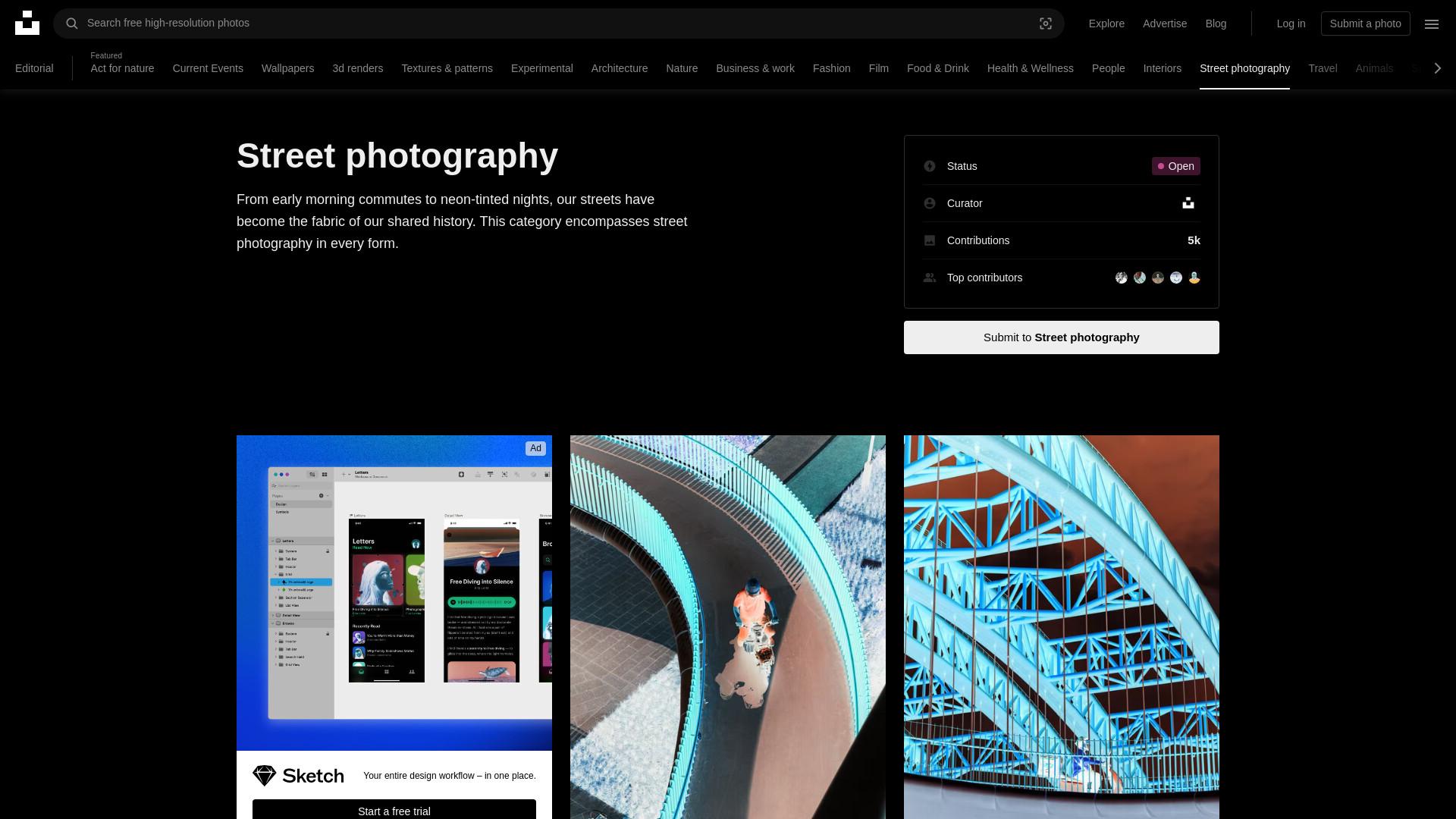Click Start a free trial button
The height and width of the screenshot is (819, 1456).
[394, 809]
